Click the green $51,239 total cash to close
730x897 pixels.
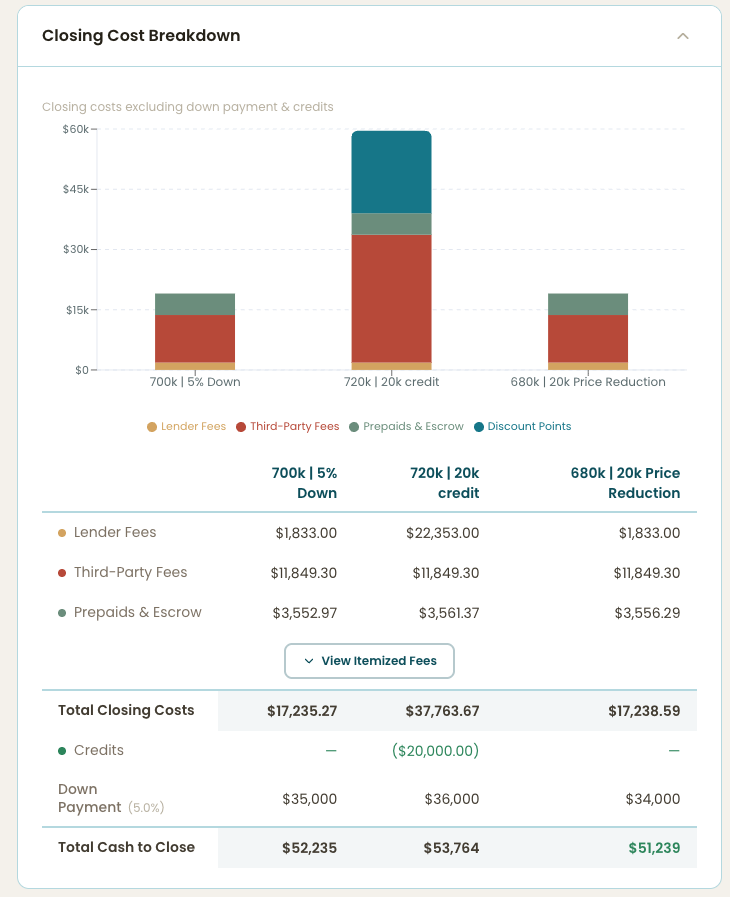point(654,848)
